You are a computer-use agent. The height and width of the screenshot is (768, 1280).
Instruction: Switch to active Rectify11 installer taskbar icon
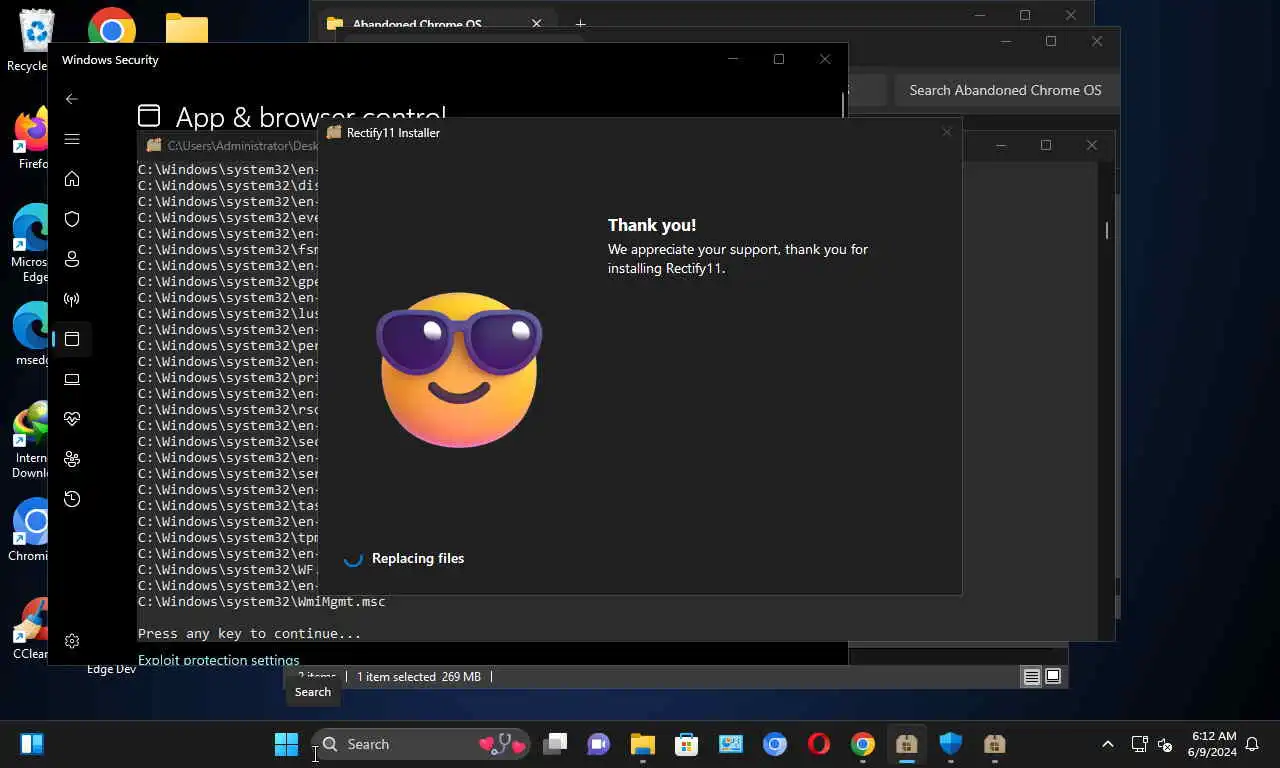point(907,744)
